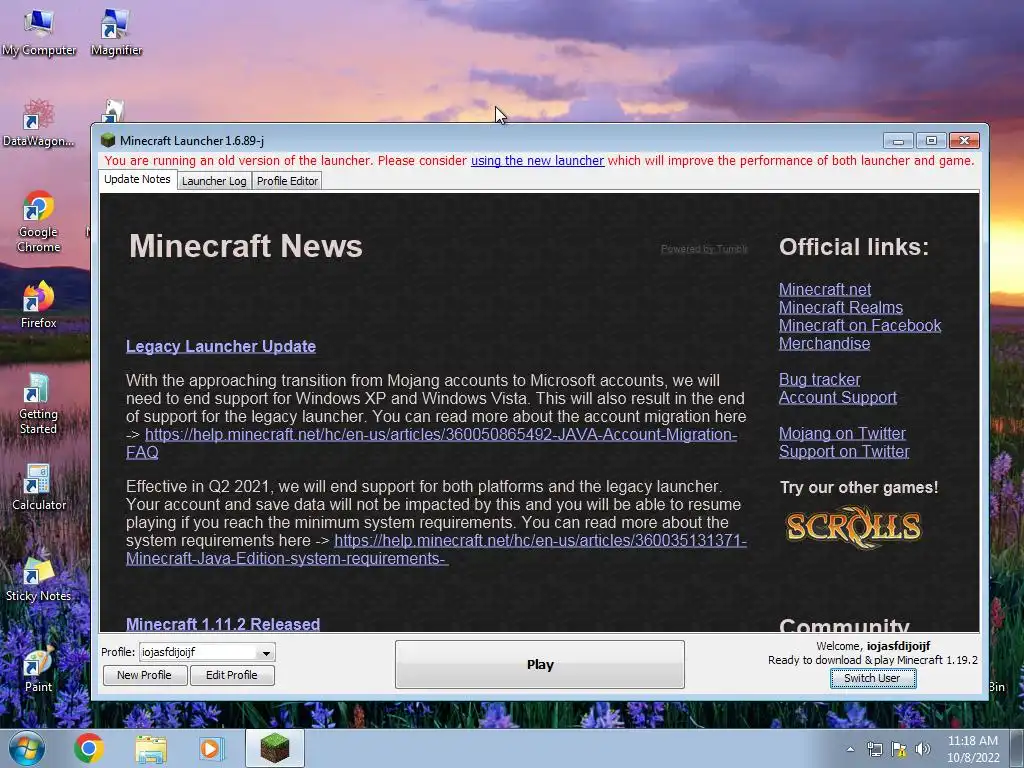1024x768 pixels.
Task: Open Sticky Notes desktop shortcut
Action: 39,578
